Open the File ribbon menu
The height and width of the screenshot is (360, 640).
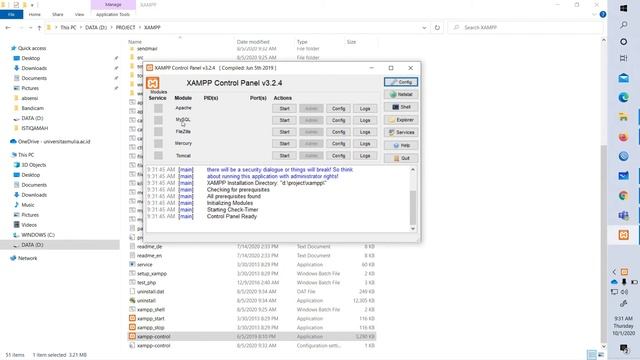[11, 15]
